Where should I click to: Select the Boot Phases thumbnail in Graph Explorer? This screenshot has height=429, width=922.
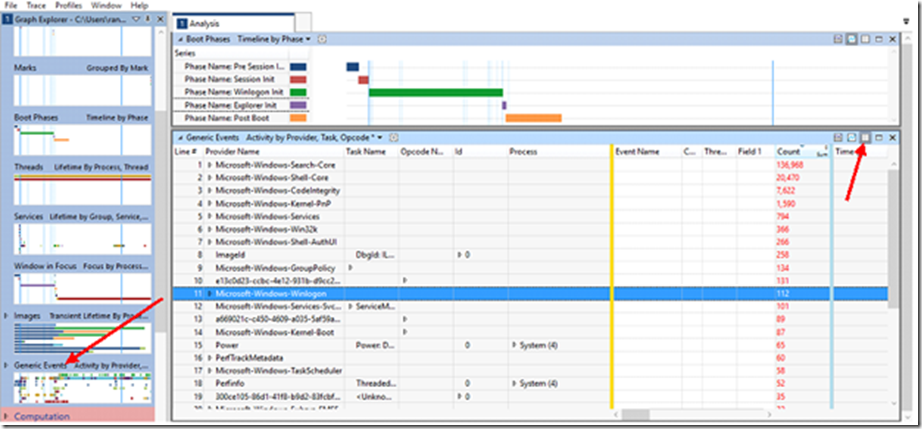(82, 140)
